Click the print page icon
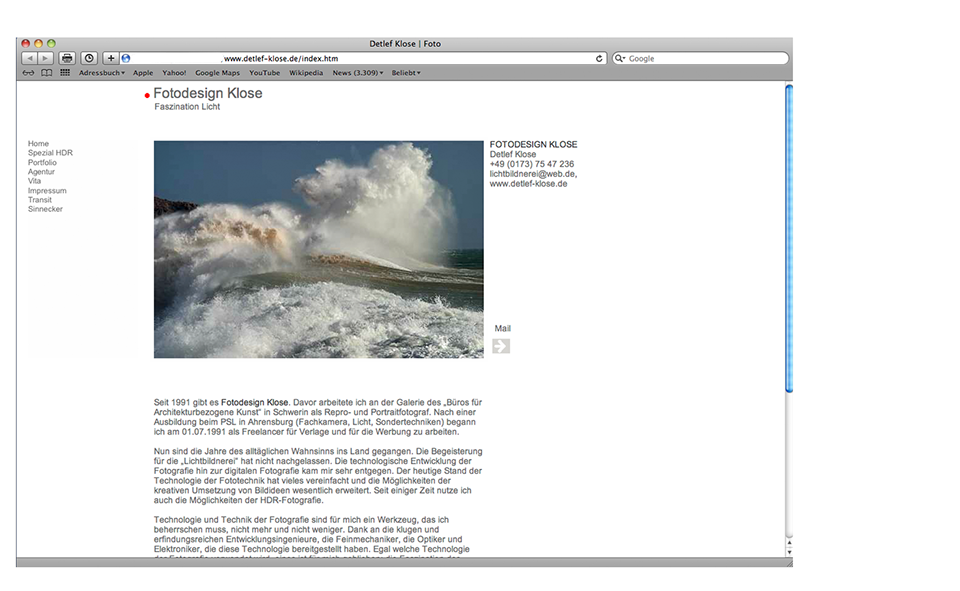960x591 pixels. pyautogui.click(x=67, y=58)
